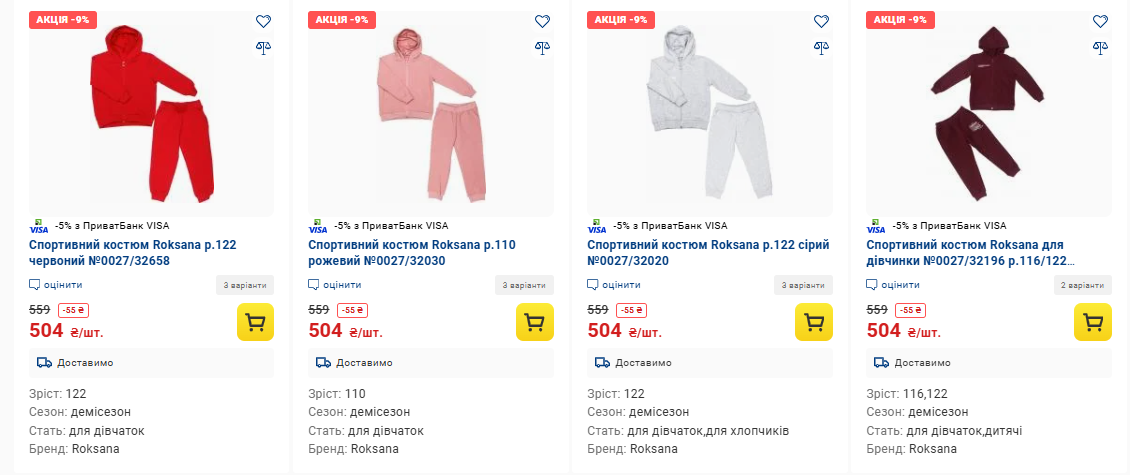Rate the pink tracksuit via оцінити
Image resolution: width=1130 pixels, height=475 pixels.
(335, 285)
